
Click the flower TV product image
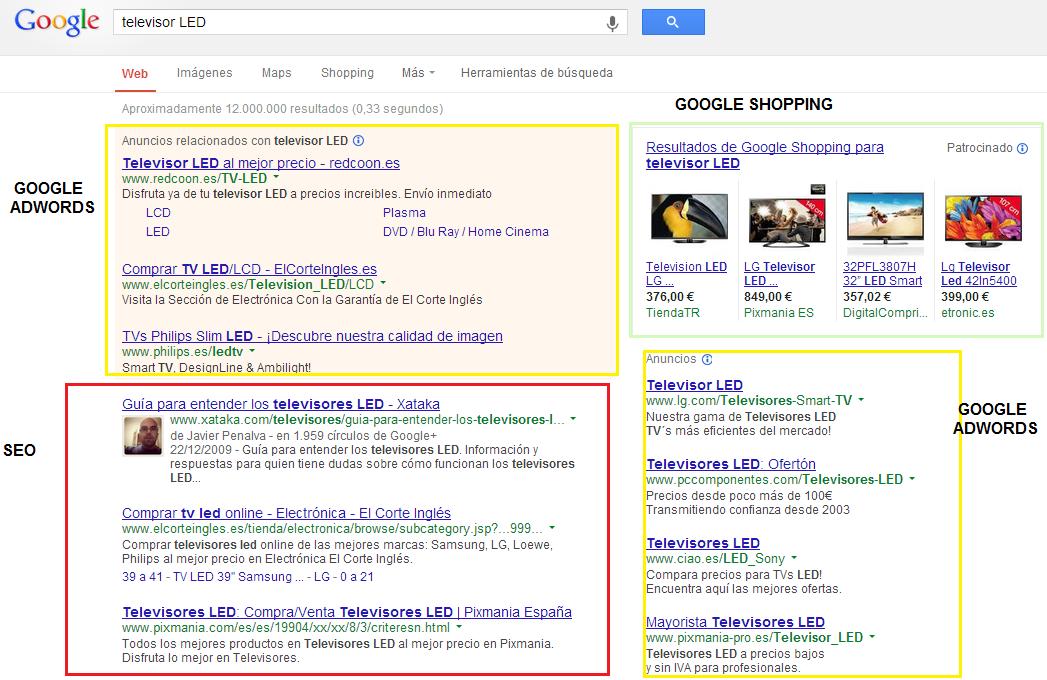pyautogui.click(x=983, y=219)
